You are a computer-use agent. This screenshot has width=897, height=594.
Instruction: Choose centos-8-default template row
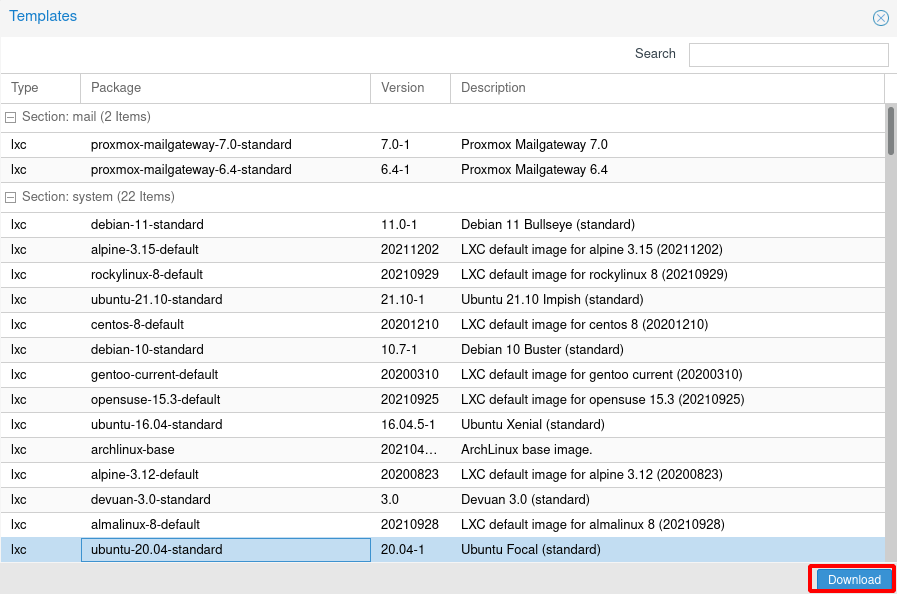click(137, 325)
